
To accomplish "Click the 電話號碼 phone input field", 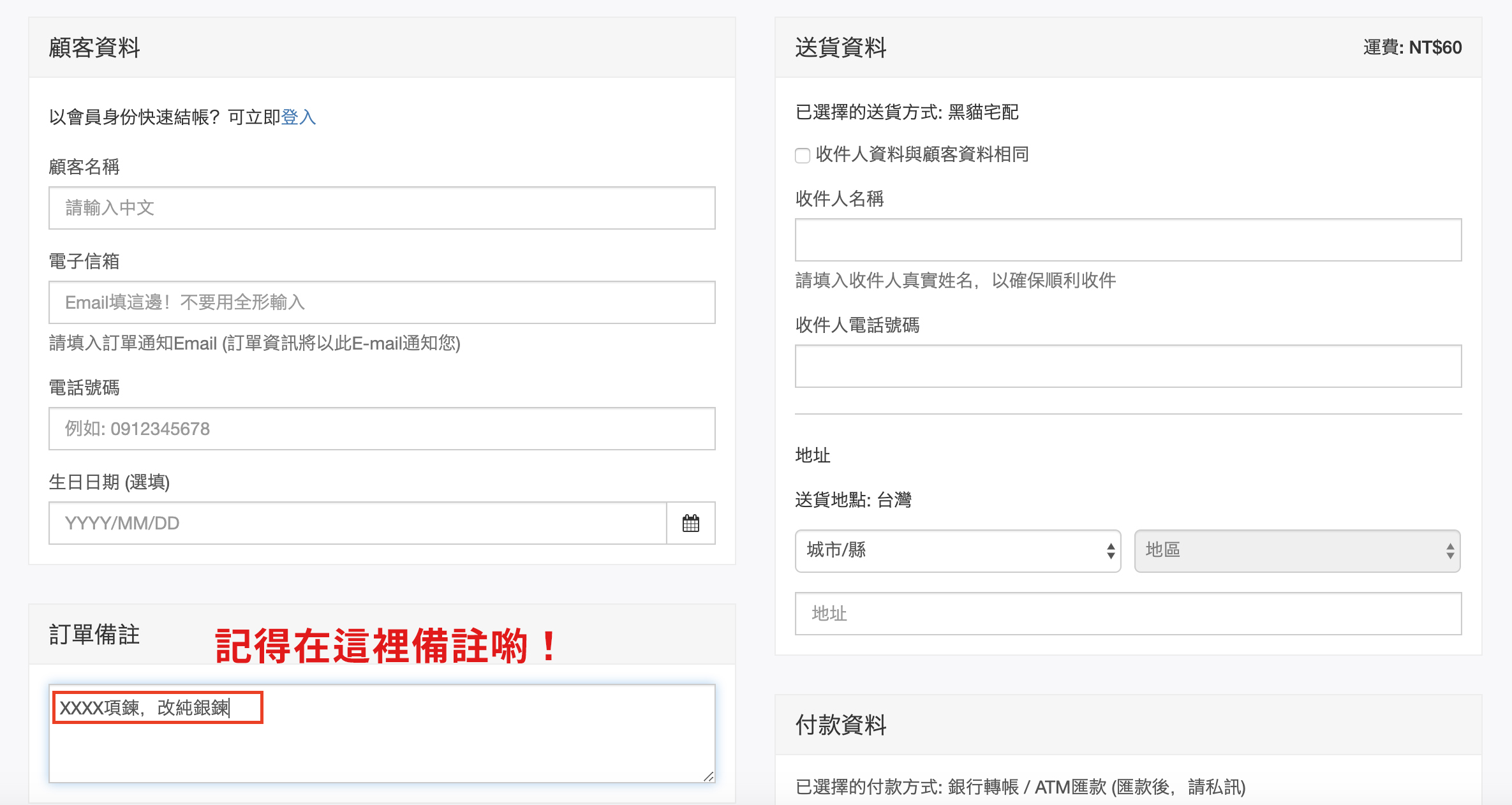I will (382, 429).
